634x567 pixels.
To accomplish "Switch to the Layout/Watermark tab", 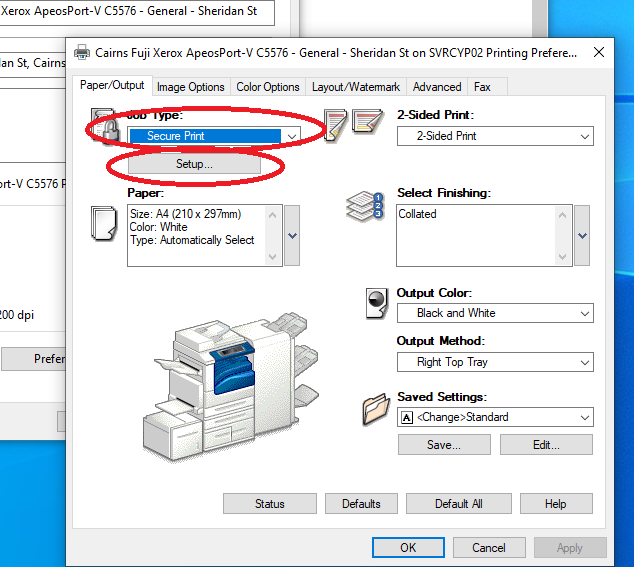I will tap(356, 87).
